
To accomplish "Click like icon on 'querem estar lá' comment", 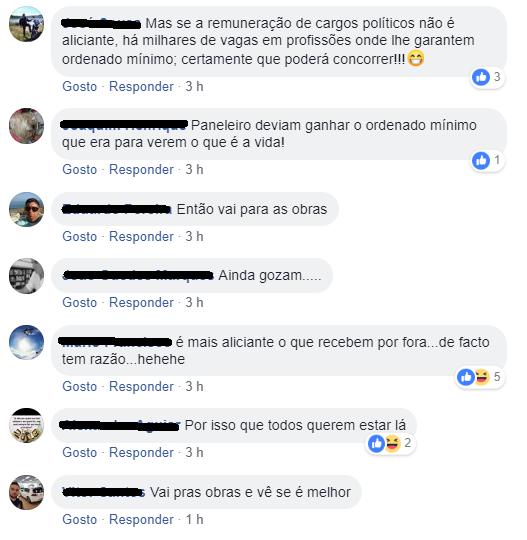I will click(x=376, y=443).
